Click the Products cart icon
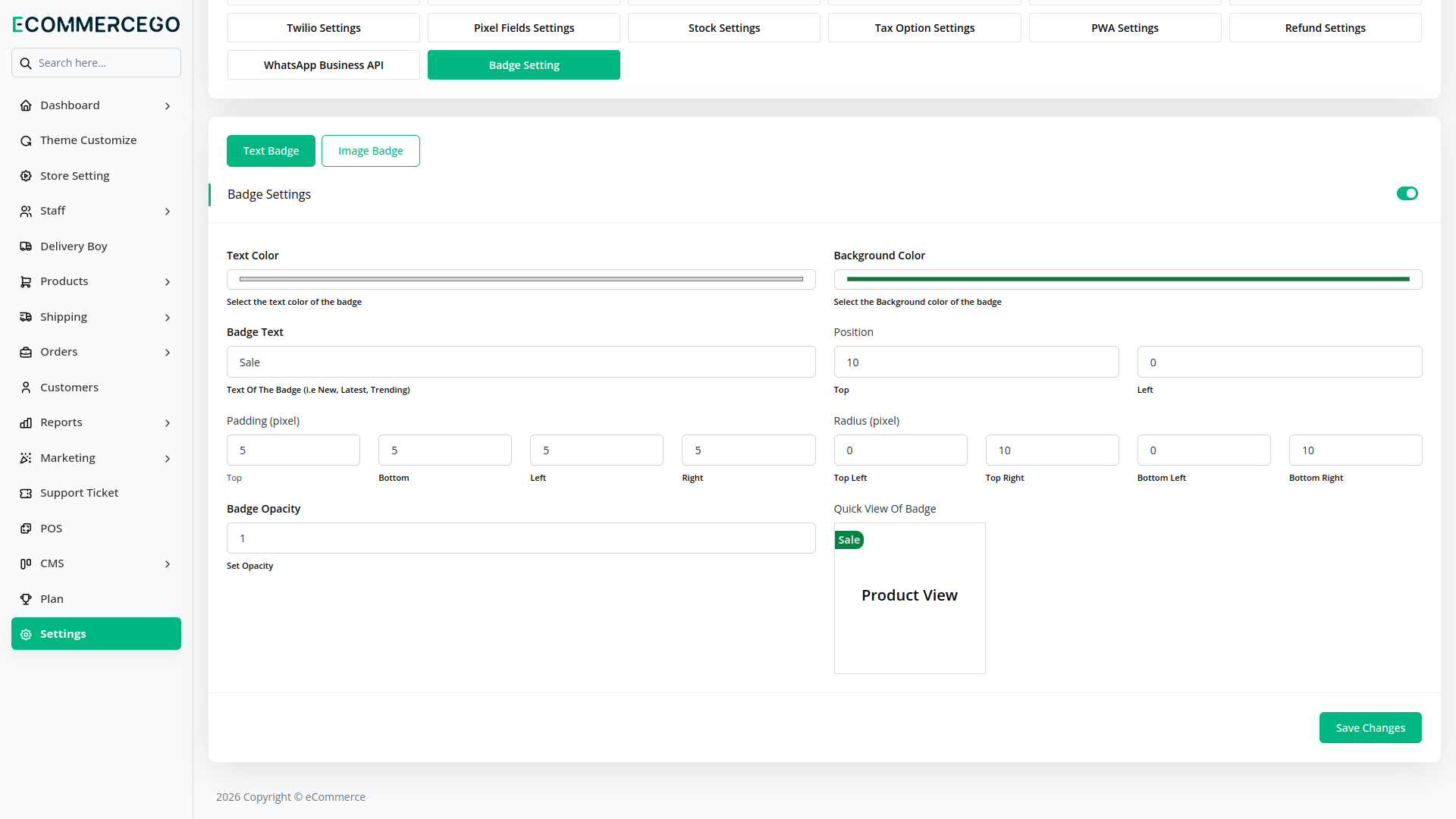The image size is (1456, 819). pos(26,282)
